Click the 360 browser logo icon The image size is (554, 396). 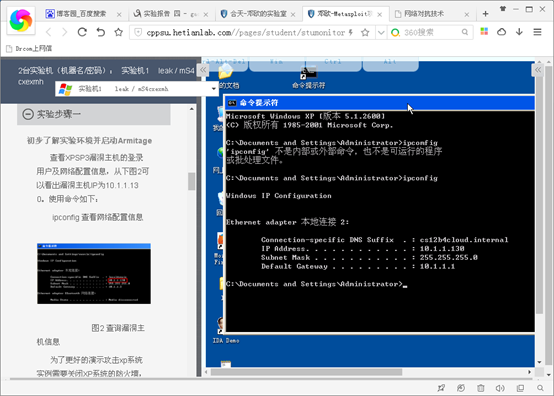pos(21,20)
